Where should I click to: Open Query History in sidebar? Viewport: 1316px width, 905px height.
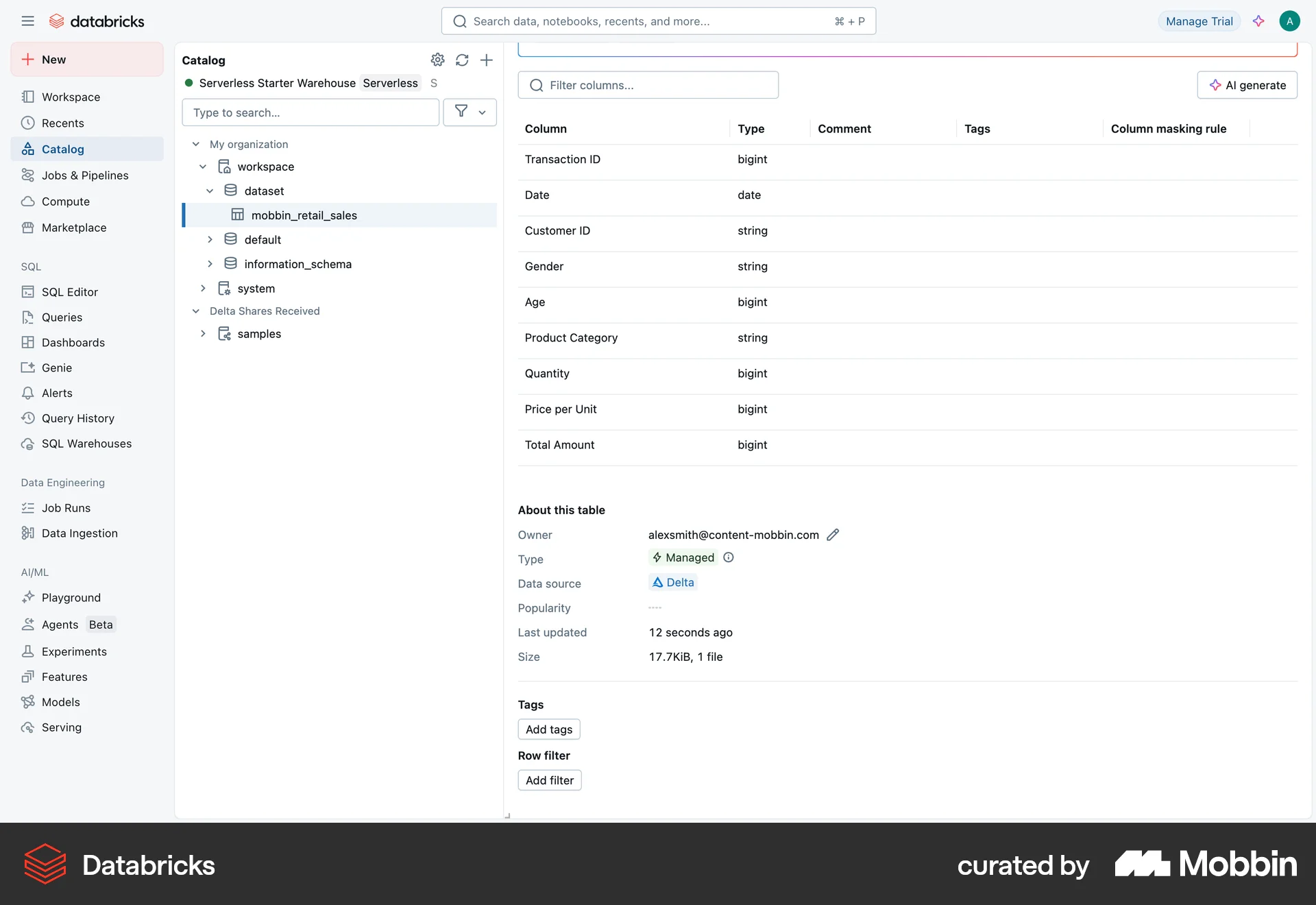click(77, 418)
